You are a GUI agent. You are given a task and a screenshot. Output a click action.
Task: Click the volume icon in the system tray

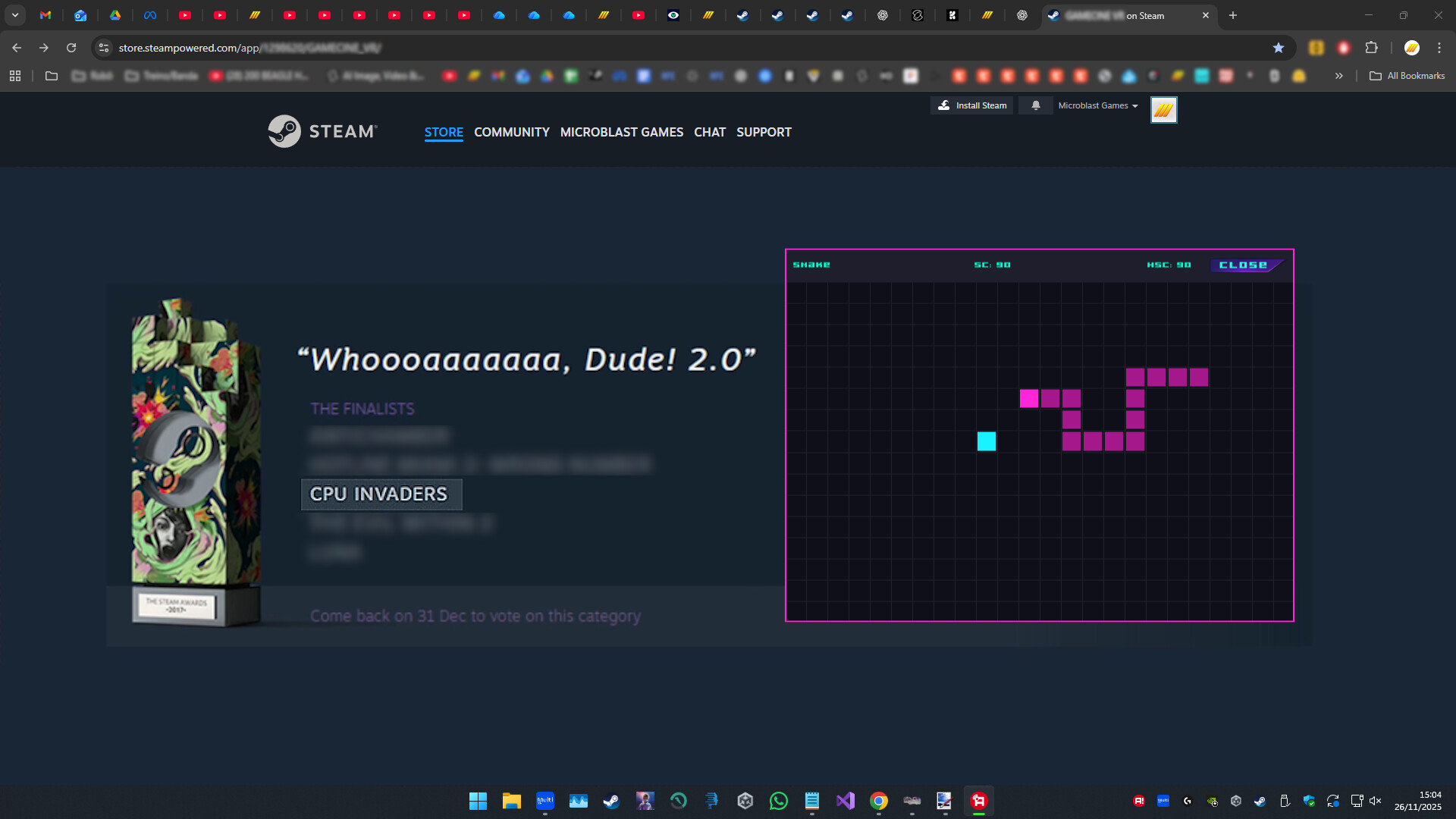[x=1375, y=801]
